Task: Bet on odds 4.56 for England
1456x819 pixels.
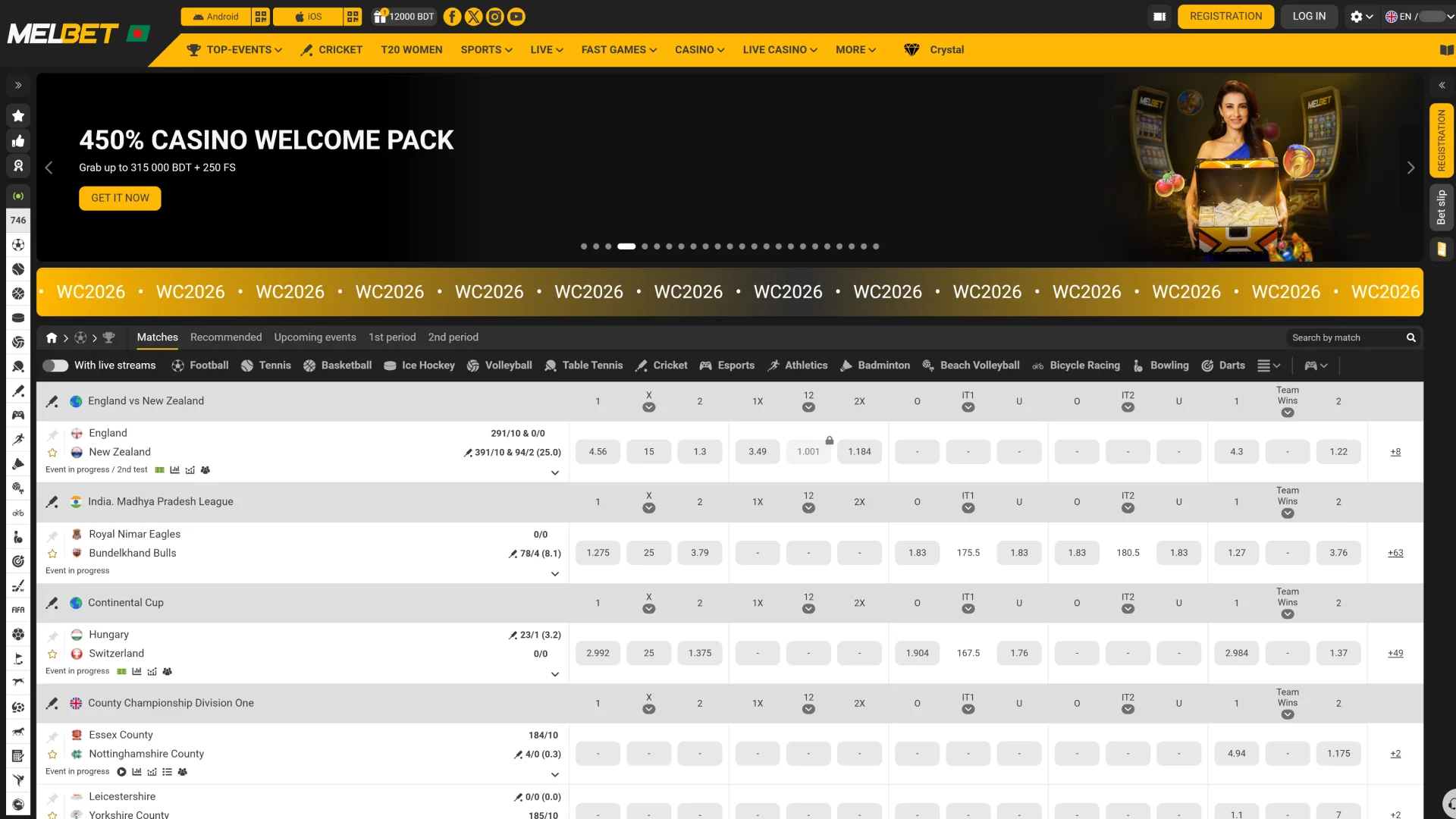Action: (598, 453)
